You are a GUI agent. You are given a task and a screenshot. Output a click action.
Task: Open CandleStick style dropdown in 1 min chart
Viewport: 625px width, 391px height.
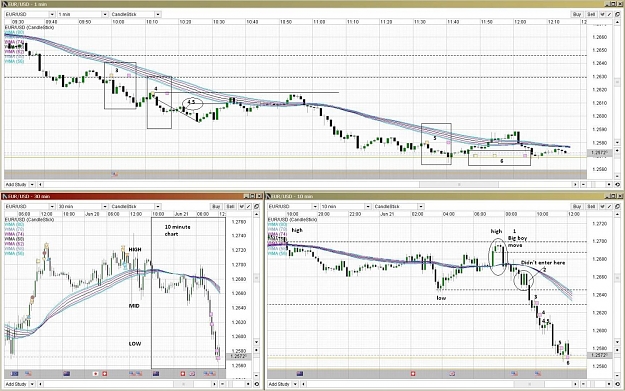point(136,14)
